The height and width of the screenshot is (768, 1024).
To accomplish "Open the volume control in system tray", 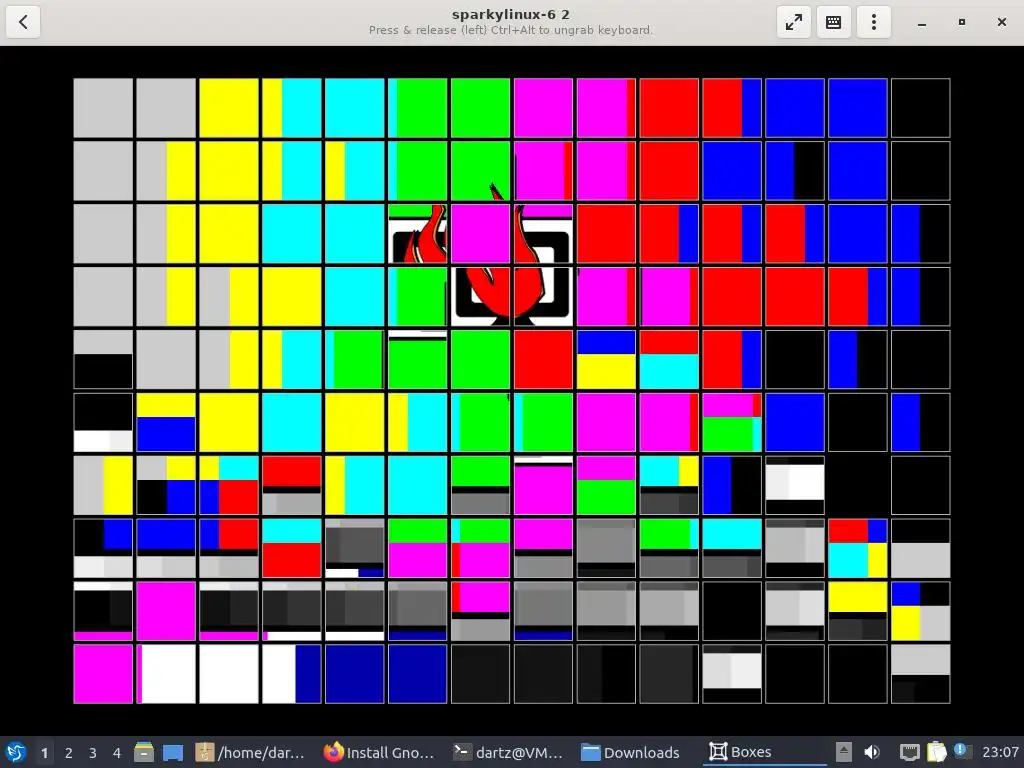I will (871, 752).
